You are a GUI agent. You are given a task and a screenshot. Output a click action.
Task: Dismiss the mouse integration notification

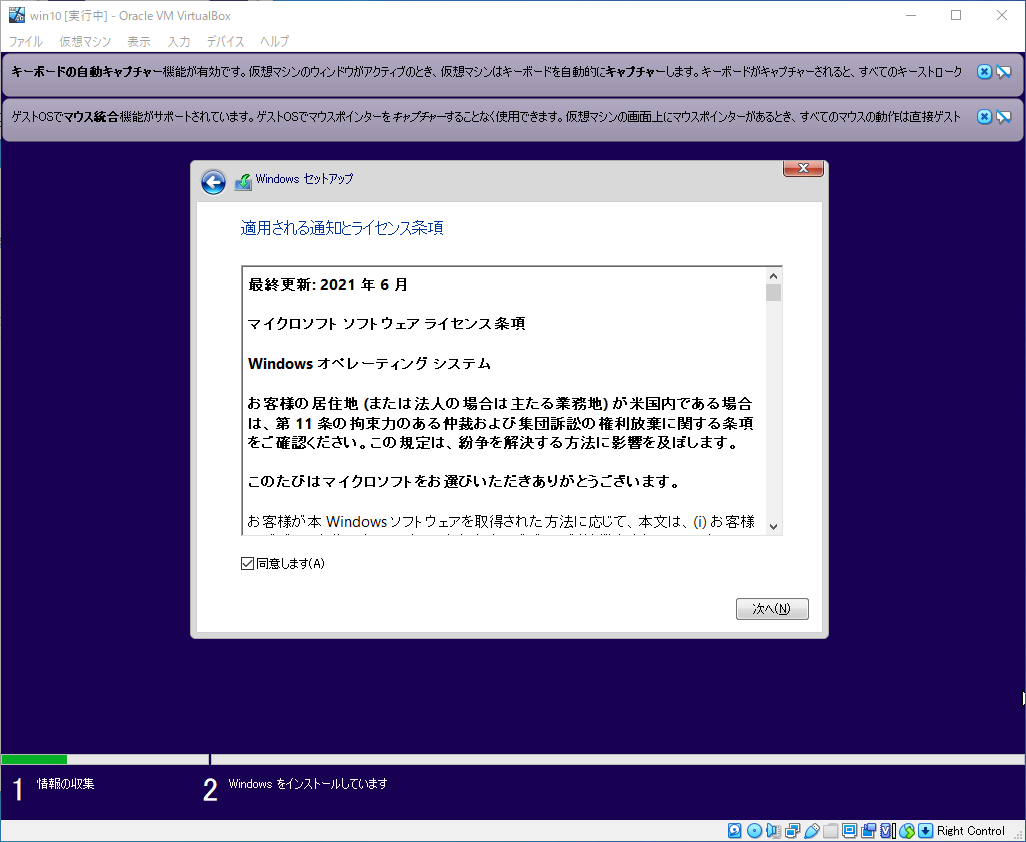[x=984, y=116]
